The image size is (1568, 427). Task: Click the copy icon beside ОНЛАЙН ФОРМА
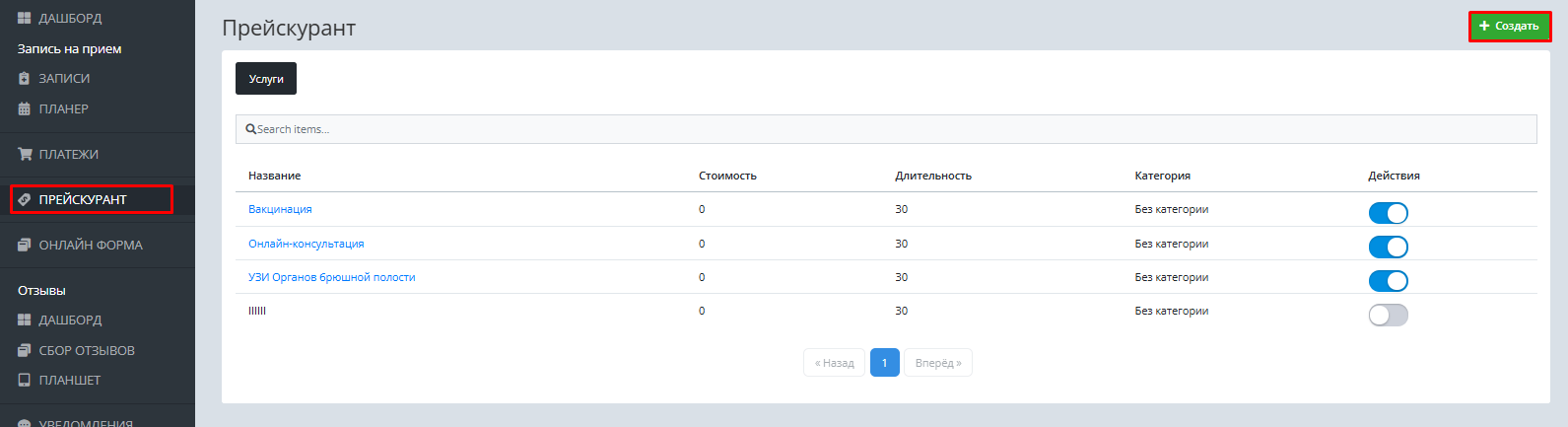[x=25, y=246]
